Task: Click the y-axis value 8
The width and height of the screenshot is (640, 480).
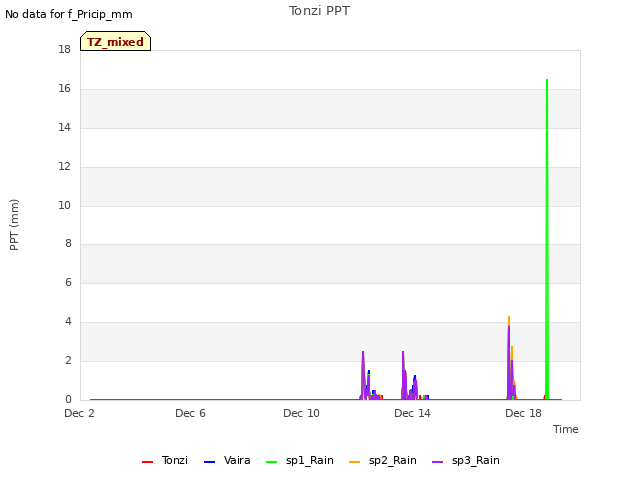Action: click(68, 244)
